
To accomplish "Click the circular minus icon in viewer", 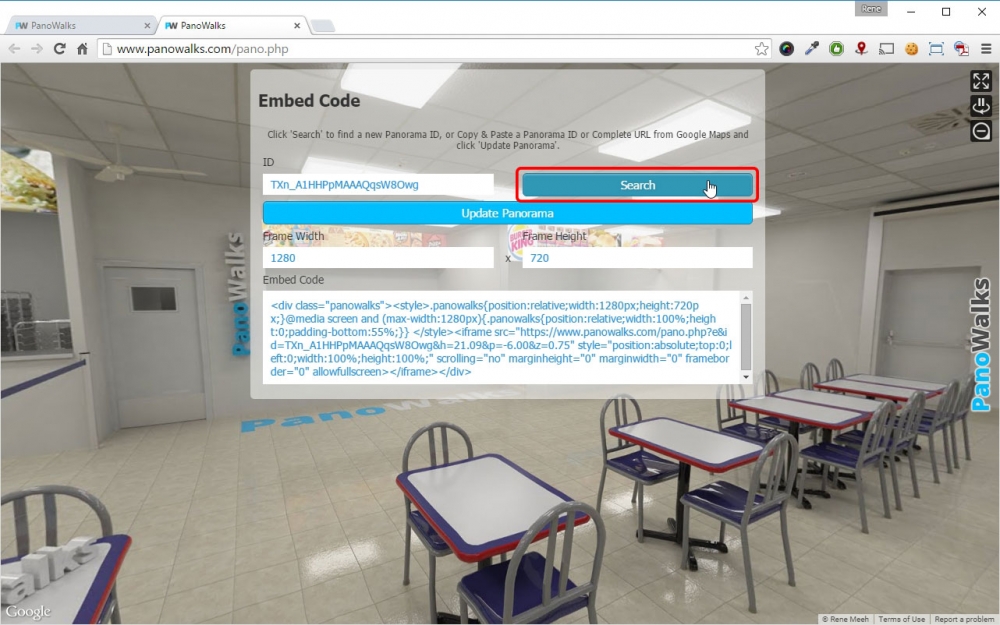I will point(981,130).
